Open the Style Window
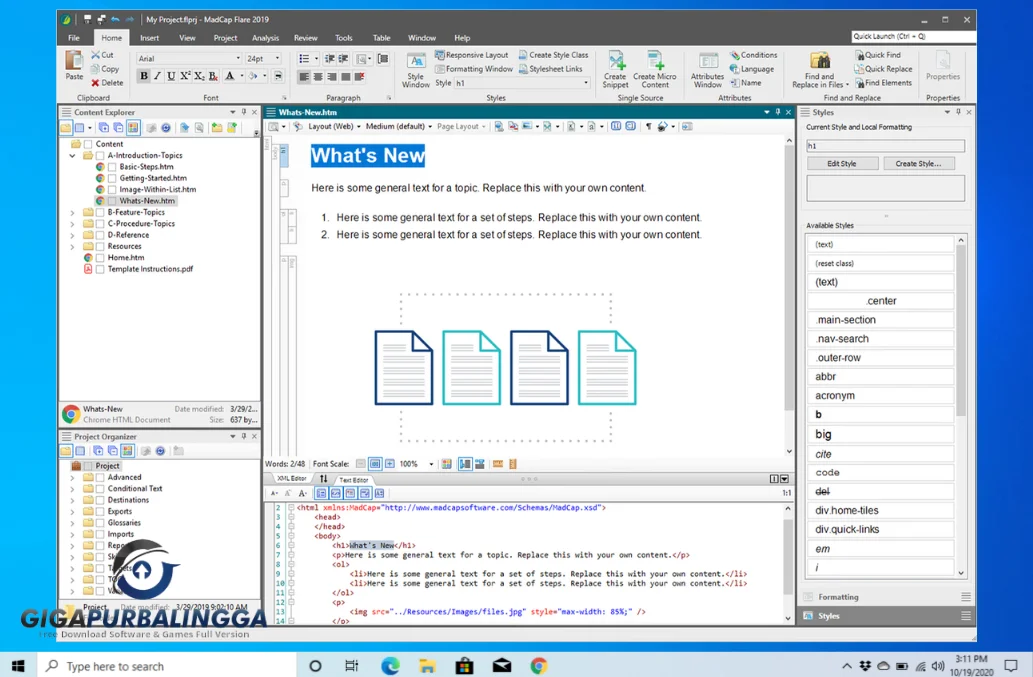The image size is (1033, 677). [x=416, y=70]
